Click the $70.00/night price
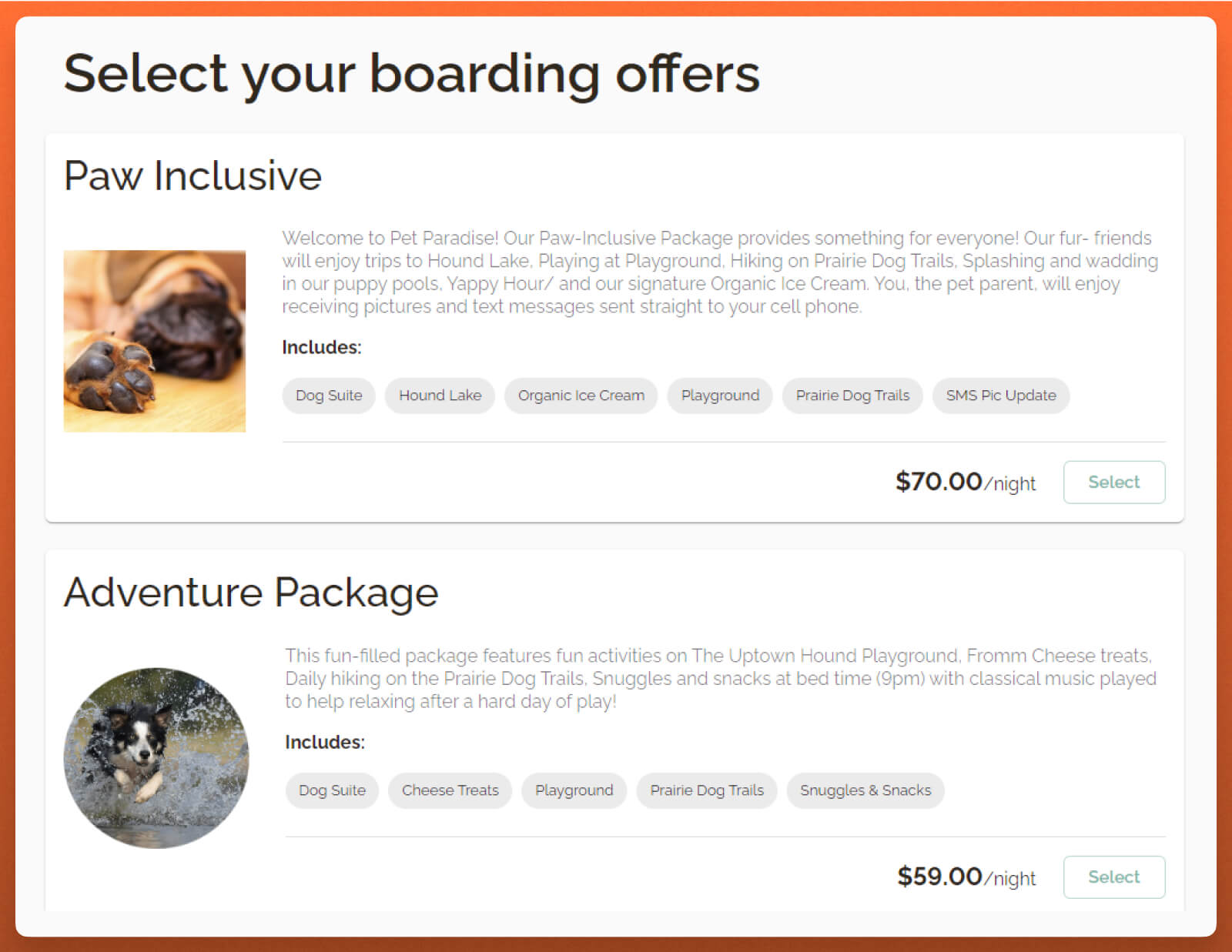1232x952 pixels. click(x=965, y=483)
